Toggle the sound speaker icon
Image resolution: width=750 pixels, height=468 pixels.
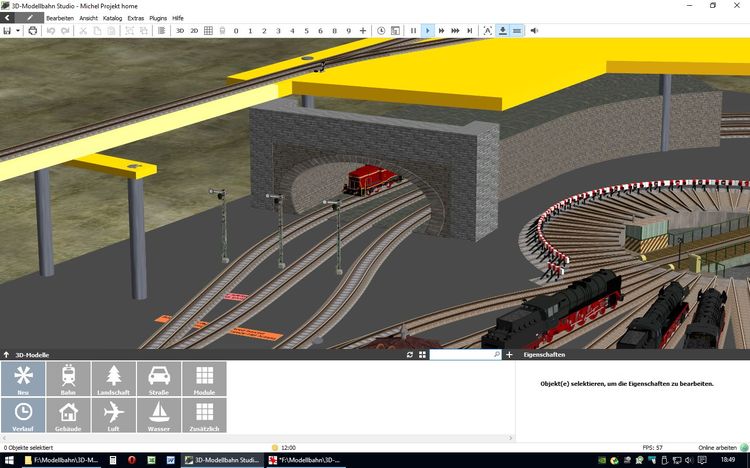(x=534, y=31)
